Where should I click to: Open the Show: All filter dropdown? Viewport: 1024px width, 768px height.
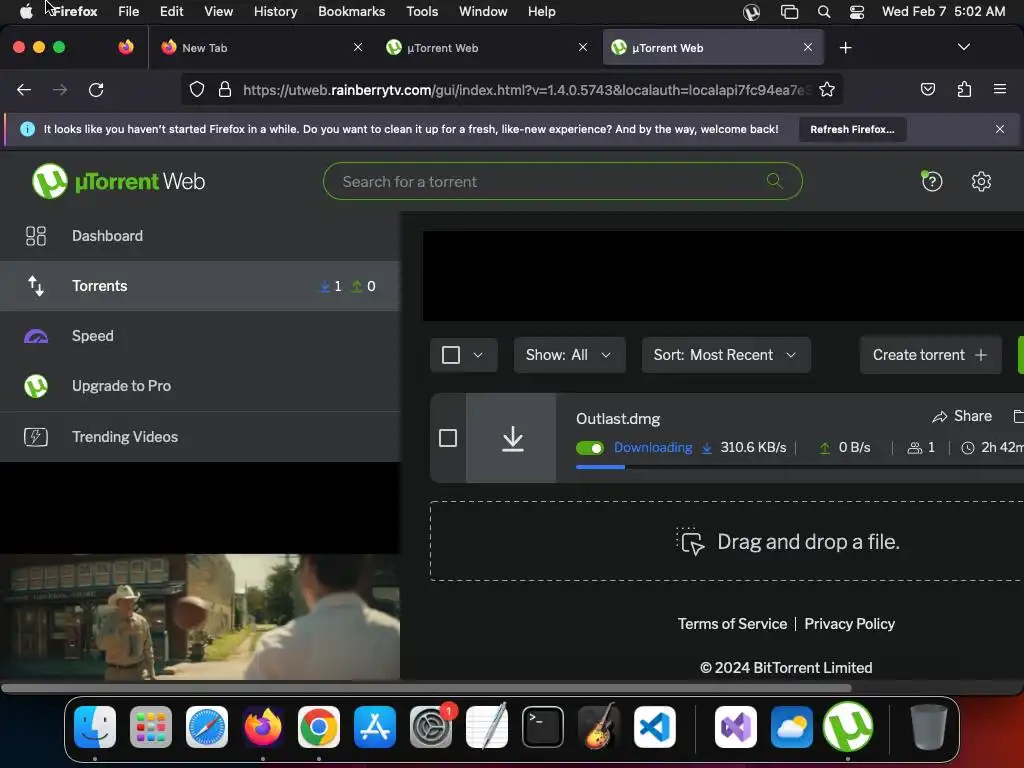(569, 355)
